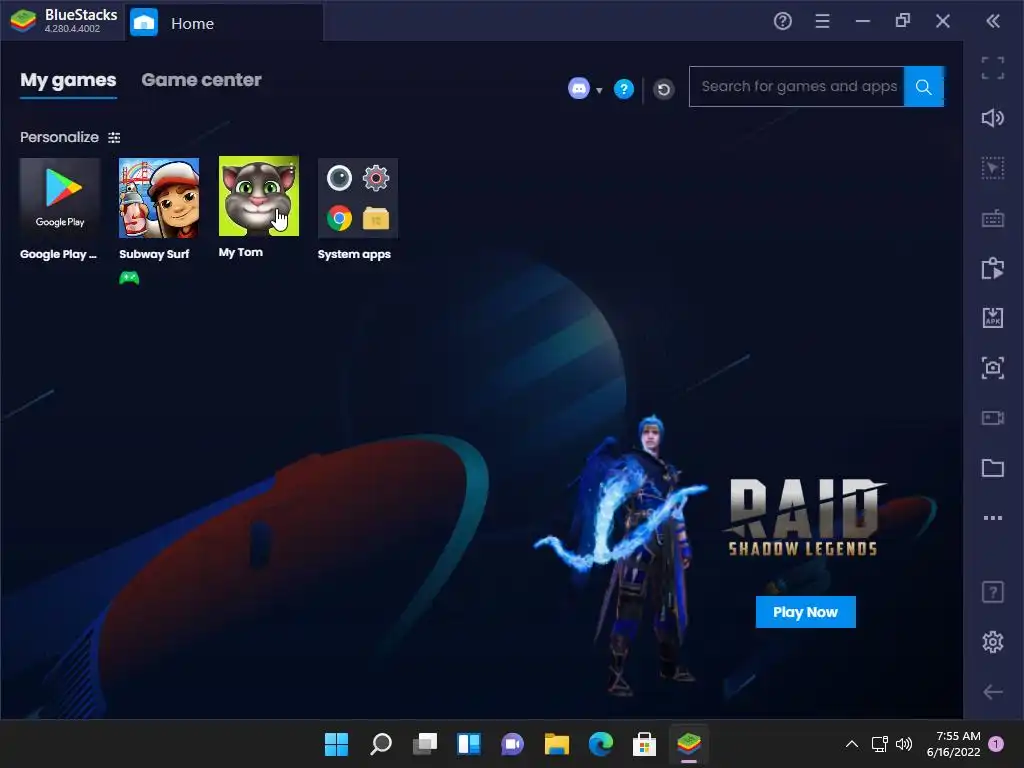Open Task View from the taskbar
This screenshot has width=1024, height=768.
tap(424, 744)
